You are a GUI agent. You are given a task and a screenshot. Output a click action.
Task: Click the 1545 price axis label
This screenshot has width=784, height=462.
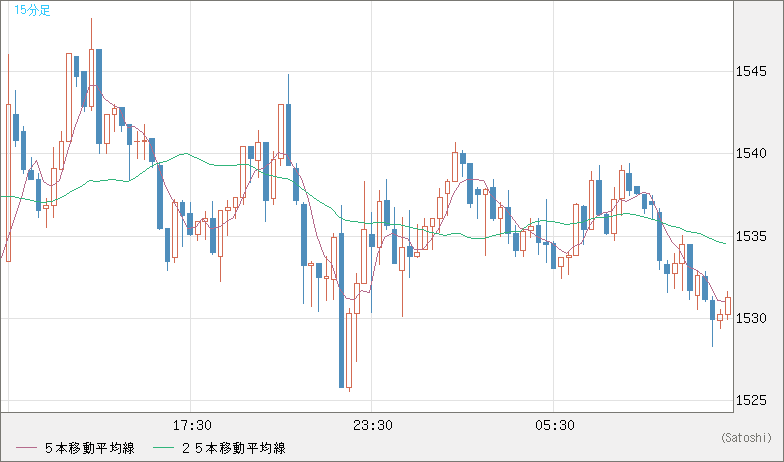[750, 72]
